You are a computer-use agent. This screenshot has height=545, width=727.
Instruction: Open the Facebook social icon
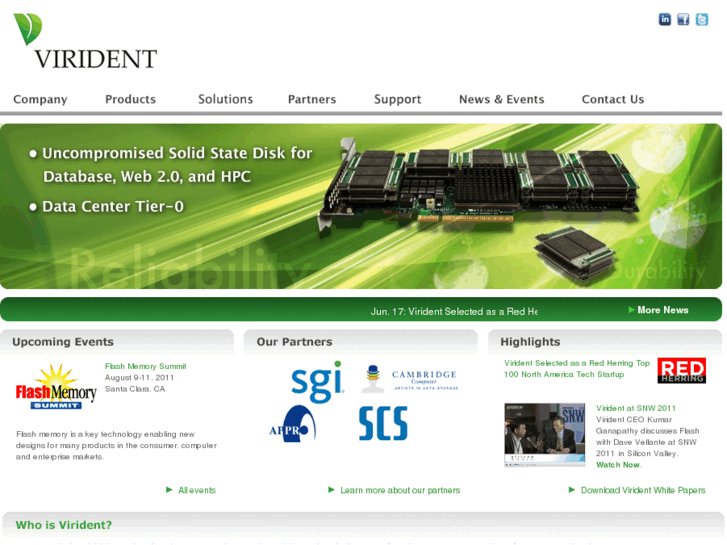[x=683, y=19]
